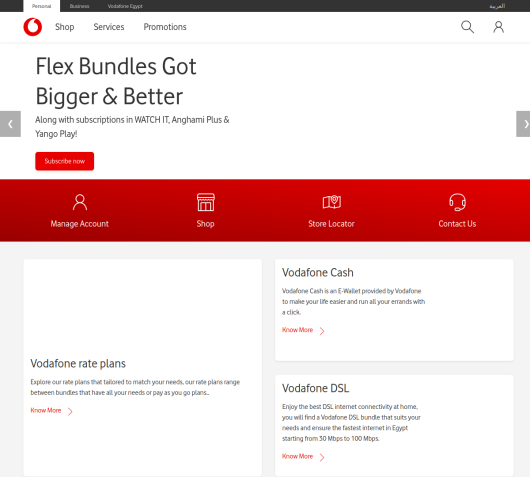Advance to next carousel slide arrow
Screen dimensions: 530x477
(523, 124)
